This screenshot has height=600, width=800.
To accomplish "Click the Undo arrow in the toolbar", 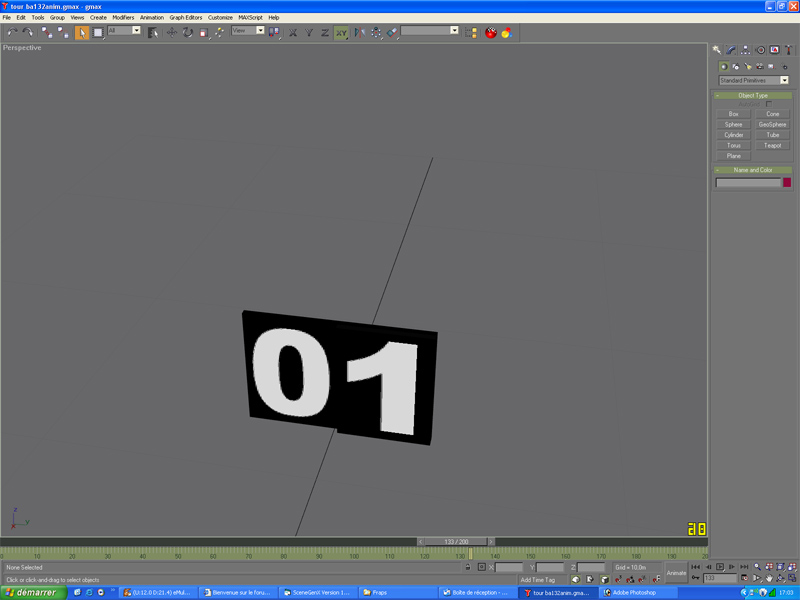I will coord(12,32).
